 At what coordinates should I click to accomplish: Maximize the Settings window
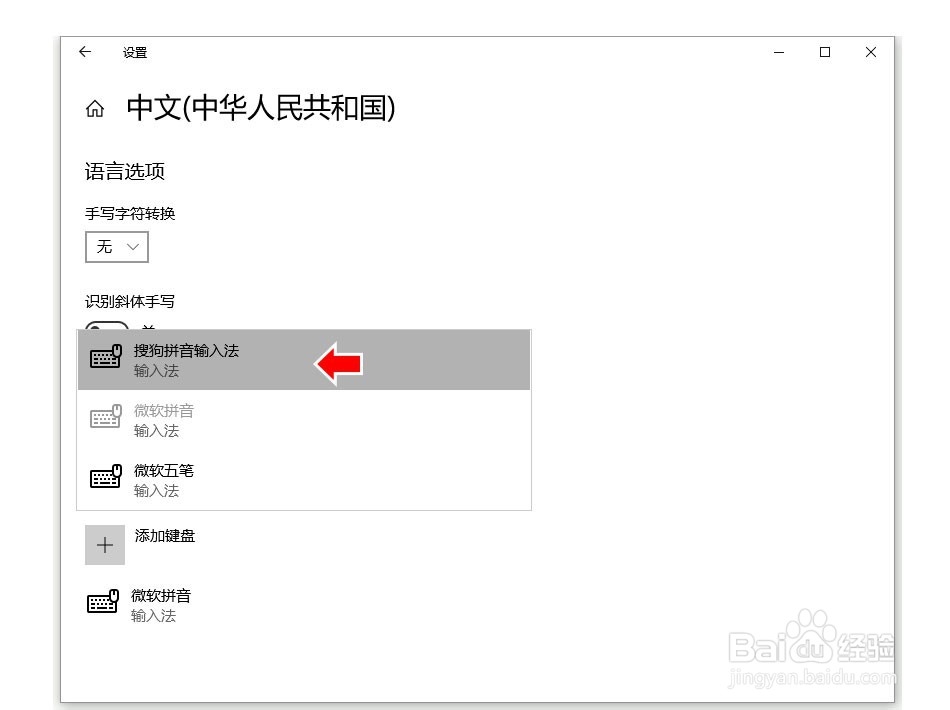[825, 53]
